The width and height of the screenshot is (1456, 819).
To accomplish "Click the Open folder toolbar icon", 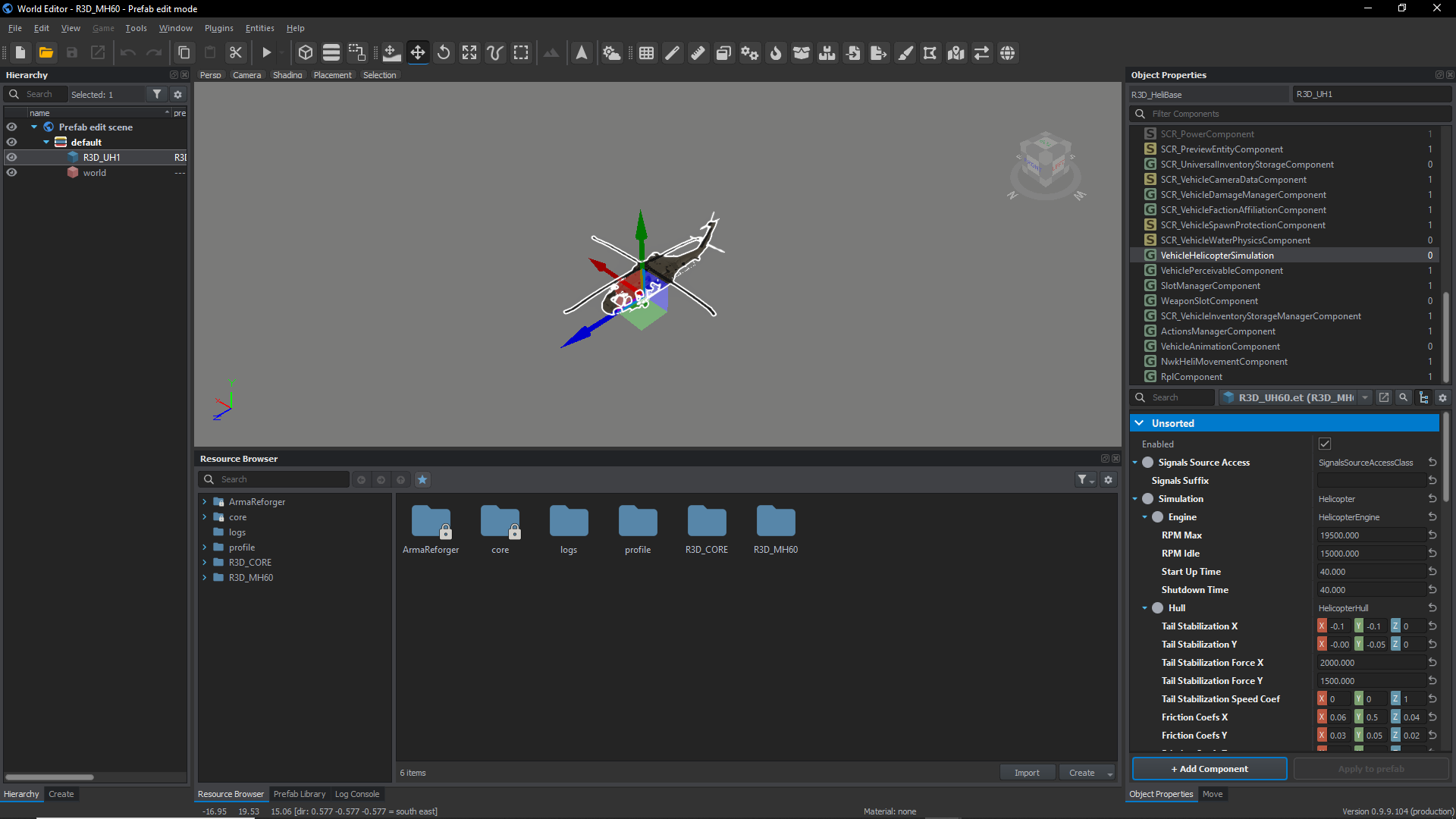I will click(46, 53).
